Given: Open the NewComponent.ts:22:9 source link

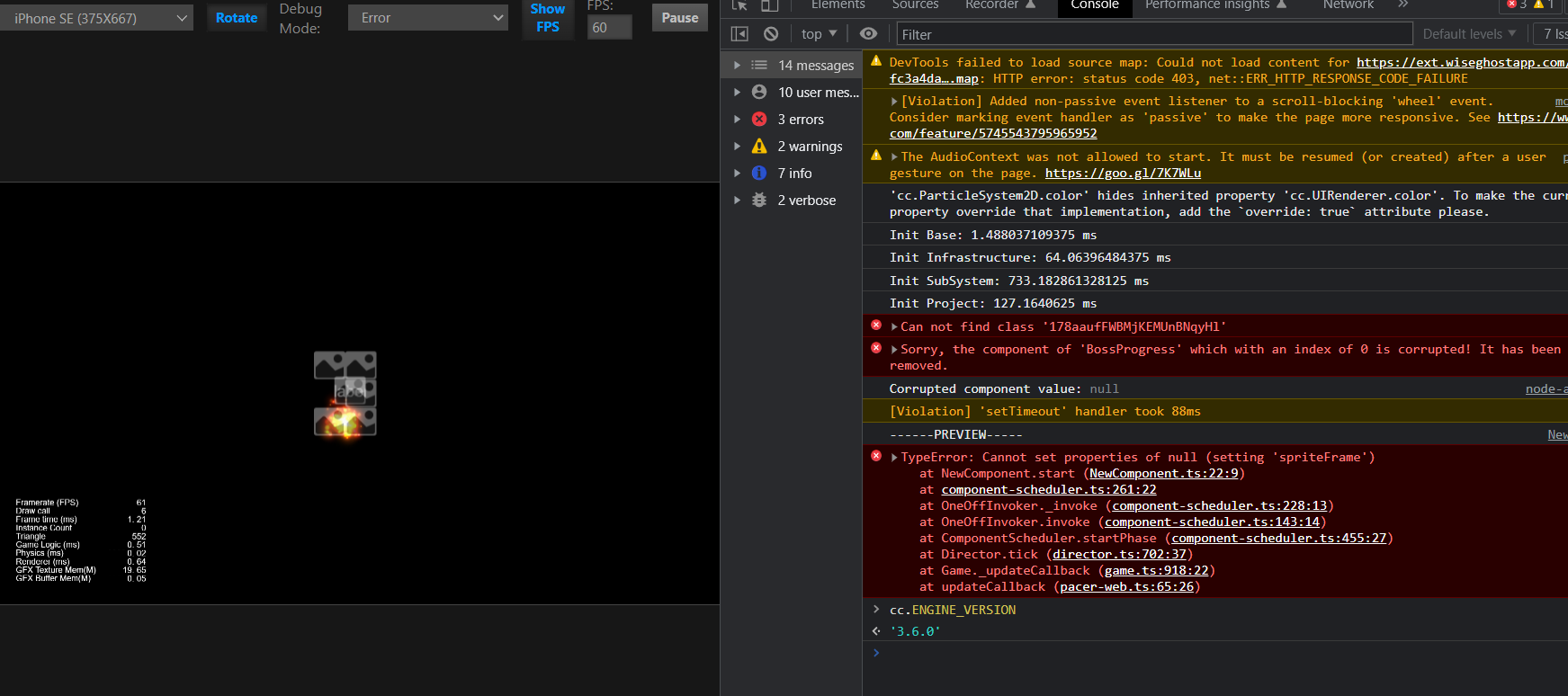Looking at the screenshot, I should (1163, 474).
